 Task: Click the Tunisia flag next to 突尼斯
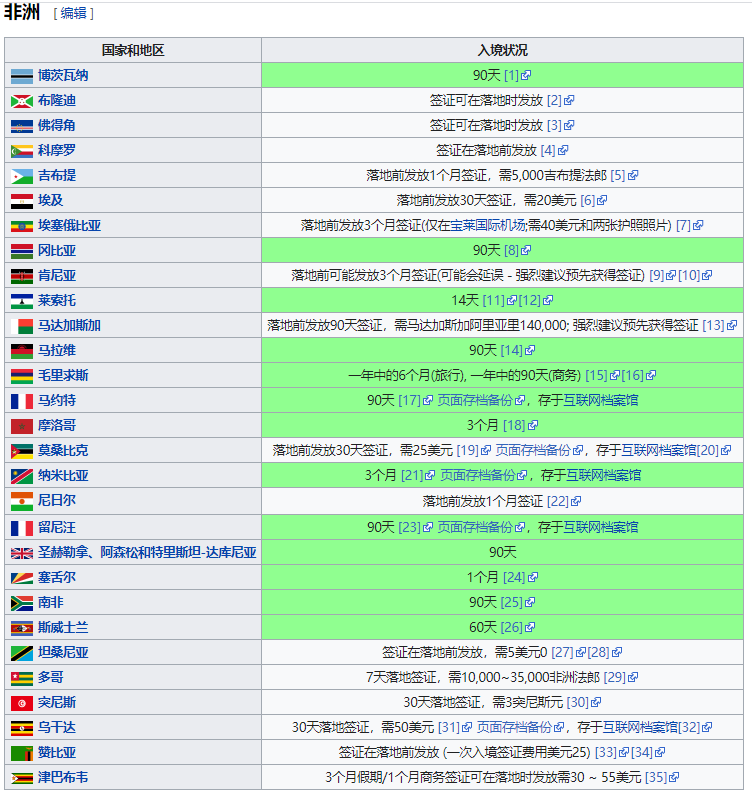22,703
